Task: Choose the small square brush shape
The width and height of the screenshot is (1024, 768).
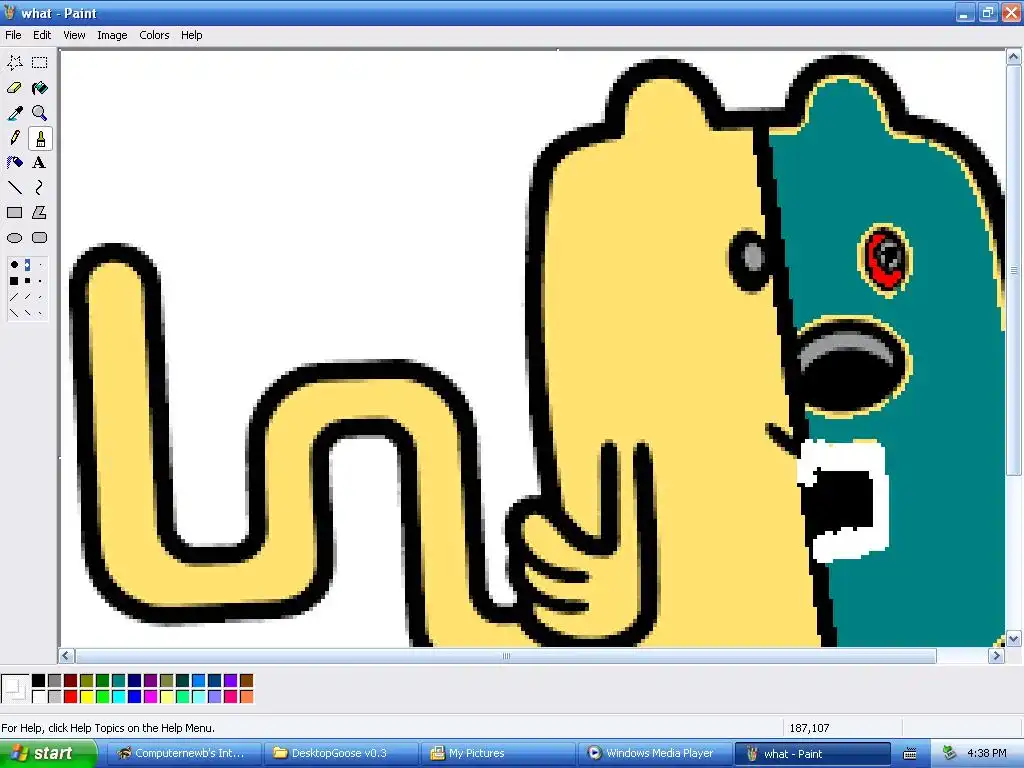Action: tap(40, 281)
